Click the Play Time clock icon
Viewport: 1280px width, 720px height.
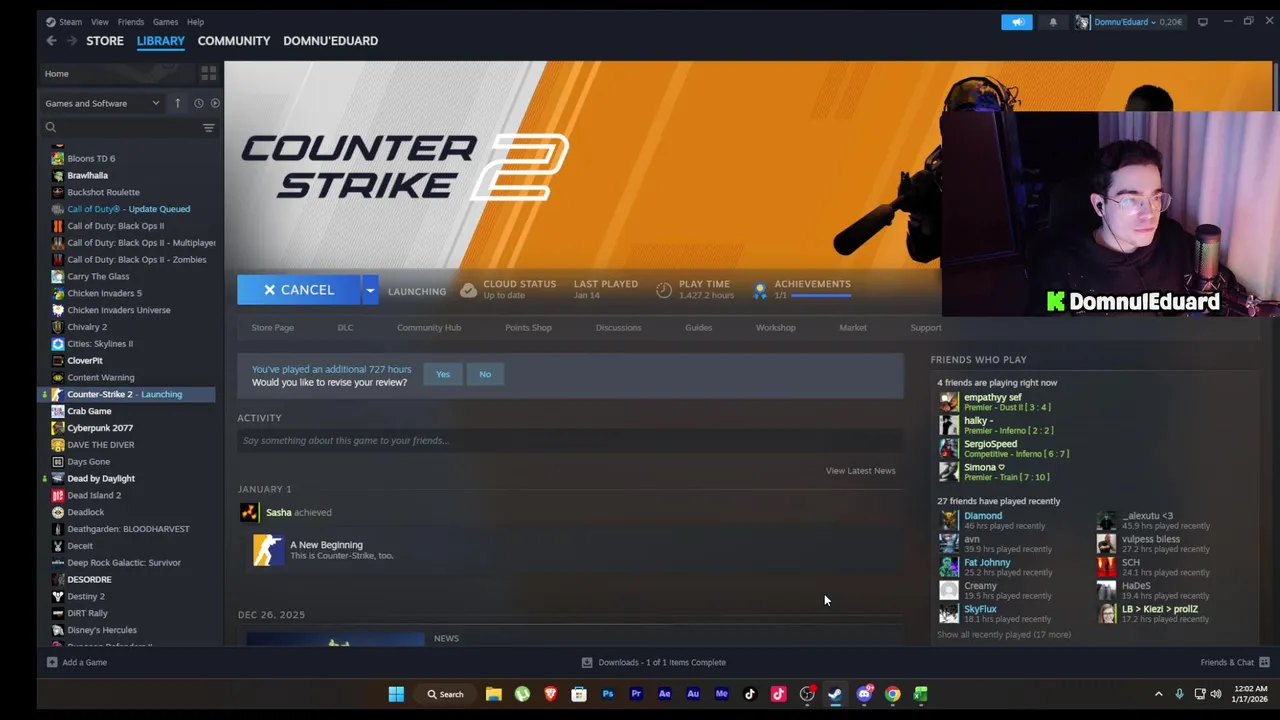coord(664,290)
